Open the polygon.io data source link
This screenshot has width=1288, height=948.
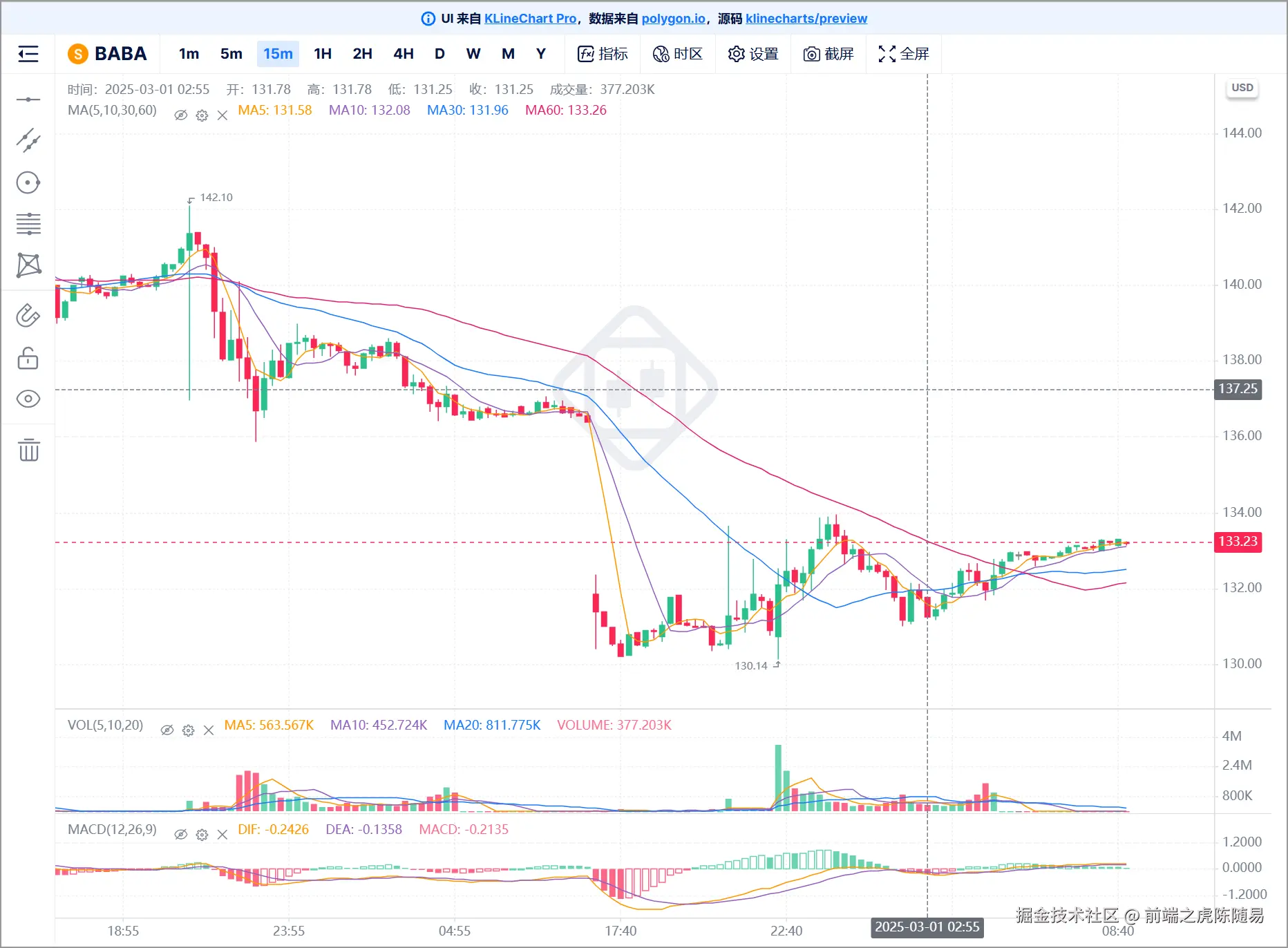(x=673, y=19)
